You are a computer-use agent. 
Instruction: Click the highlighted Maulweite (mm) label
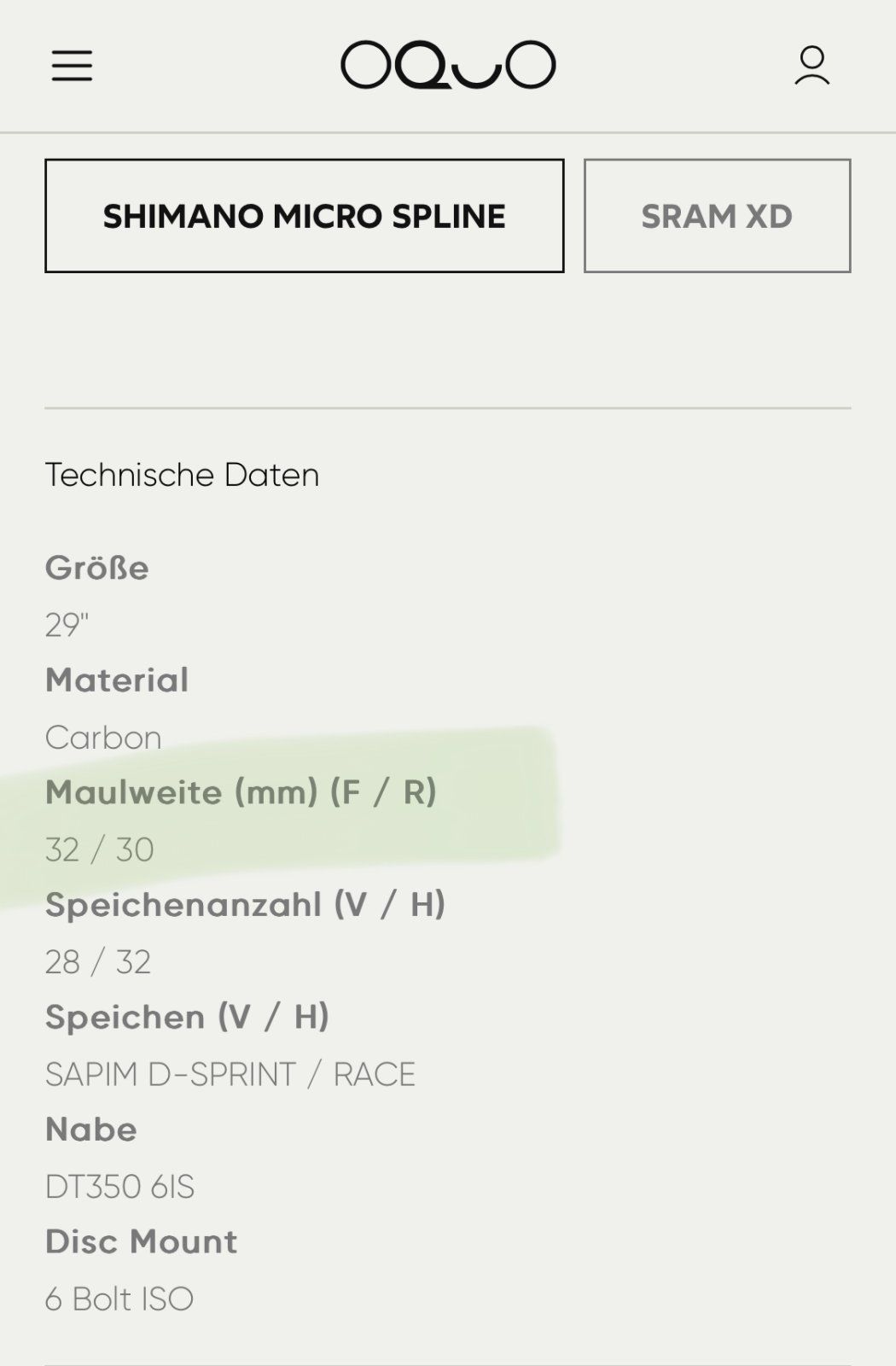point(241,792)
